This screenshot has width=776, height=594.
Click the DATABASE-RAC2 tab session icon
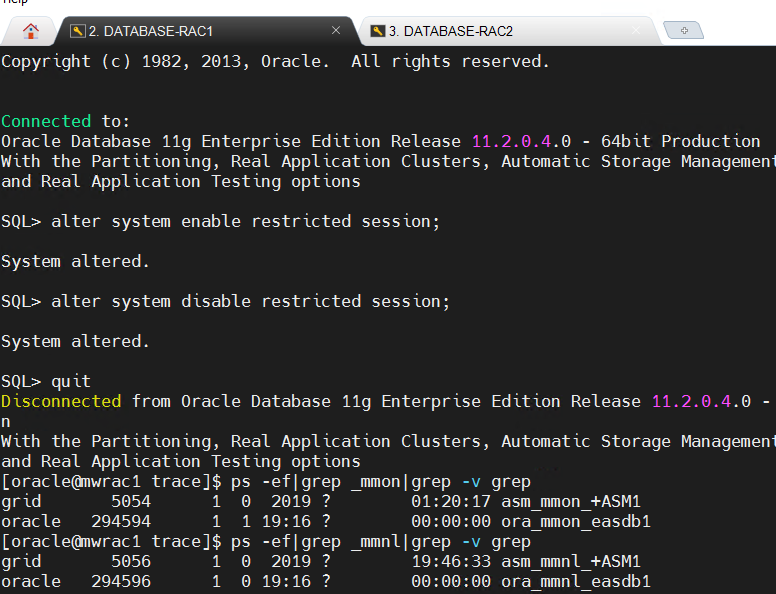point(377,31)
